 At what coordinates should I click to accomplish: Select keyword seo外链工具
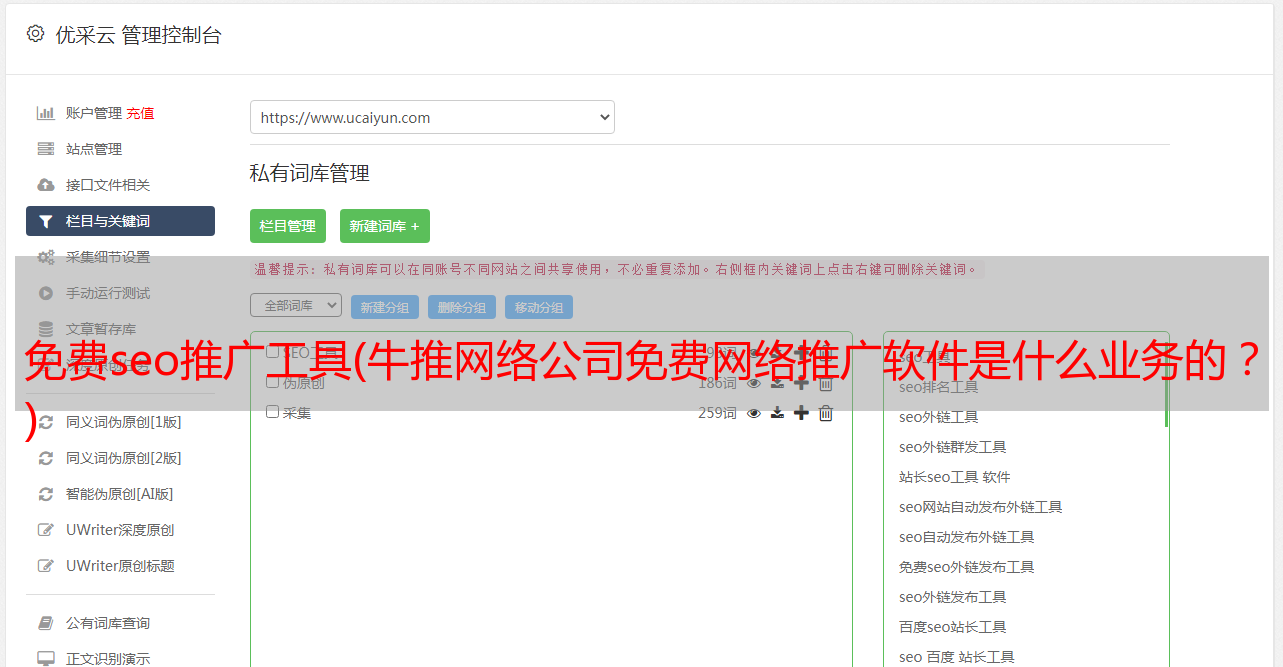(939, 417)
